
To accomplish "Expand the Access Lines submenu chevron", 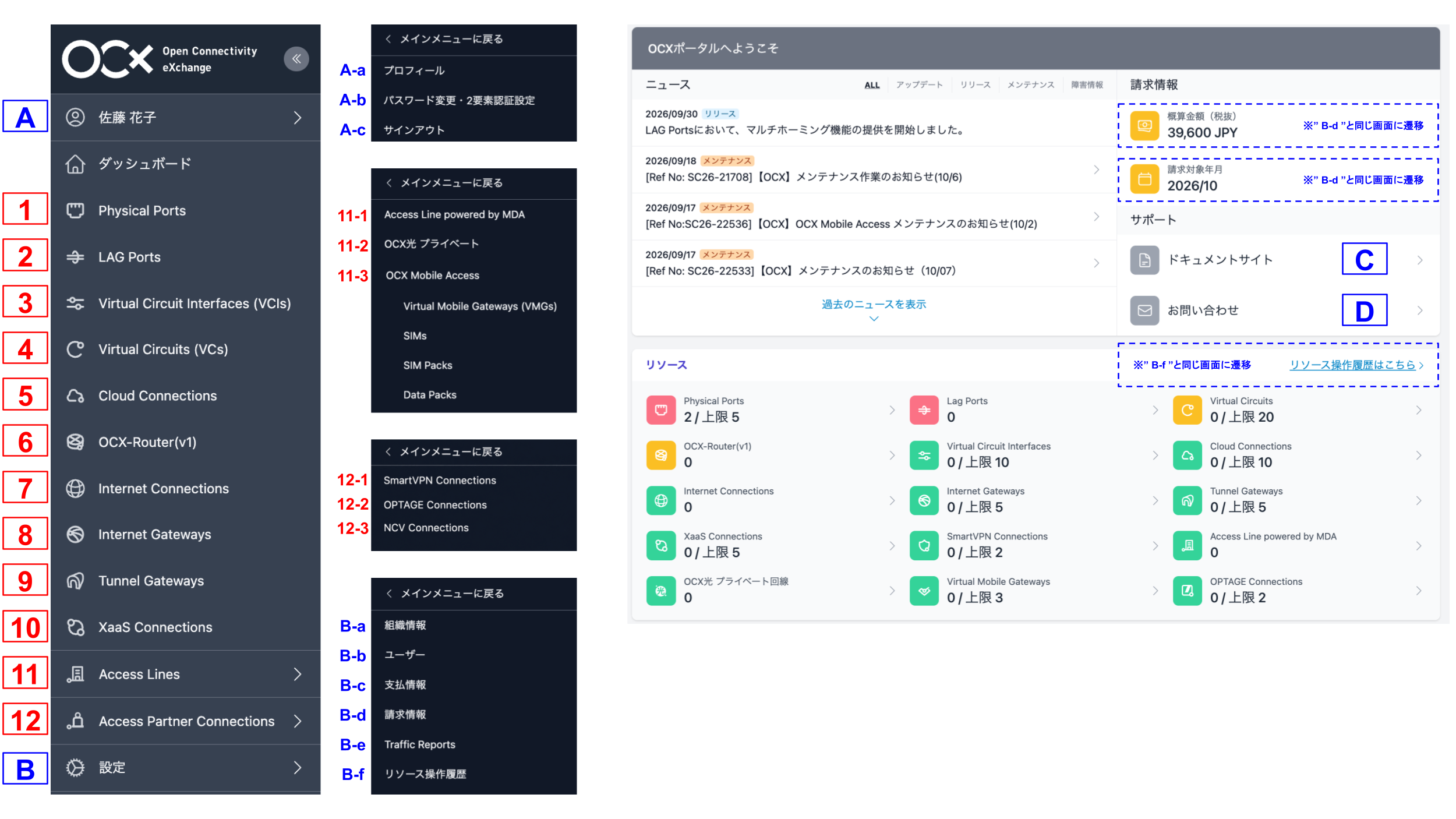I will tap(298, 674).
